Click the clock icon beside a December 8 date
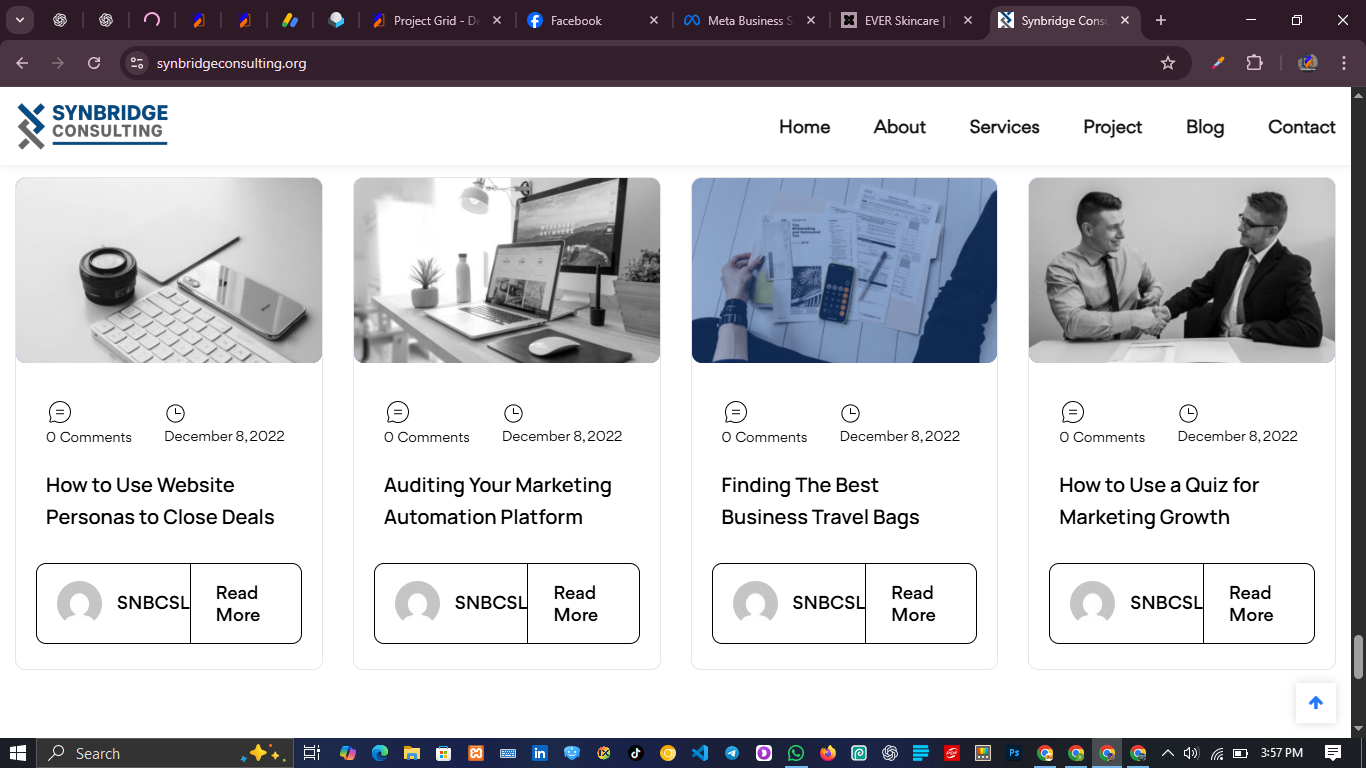Screen dimensions: 1366x768 176,413
